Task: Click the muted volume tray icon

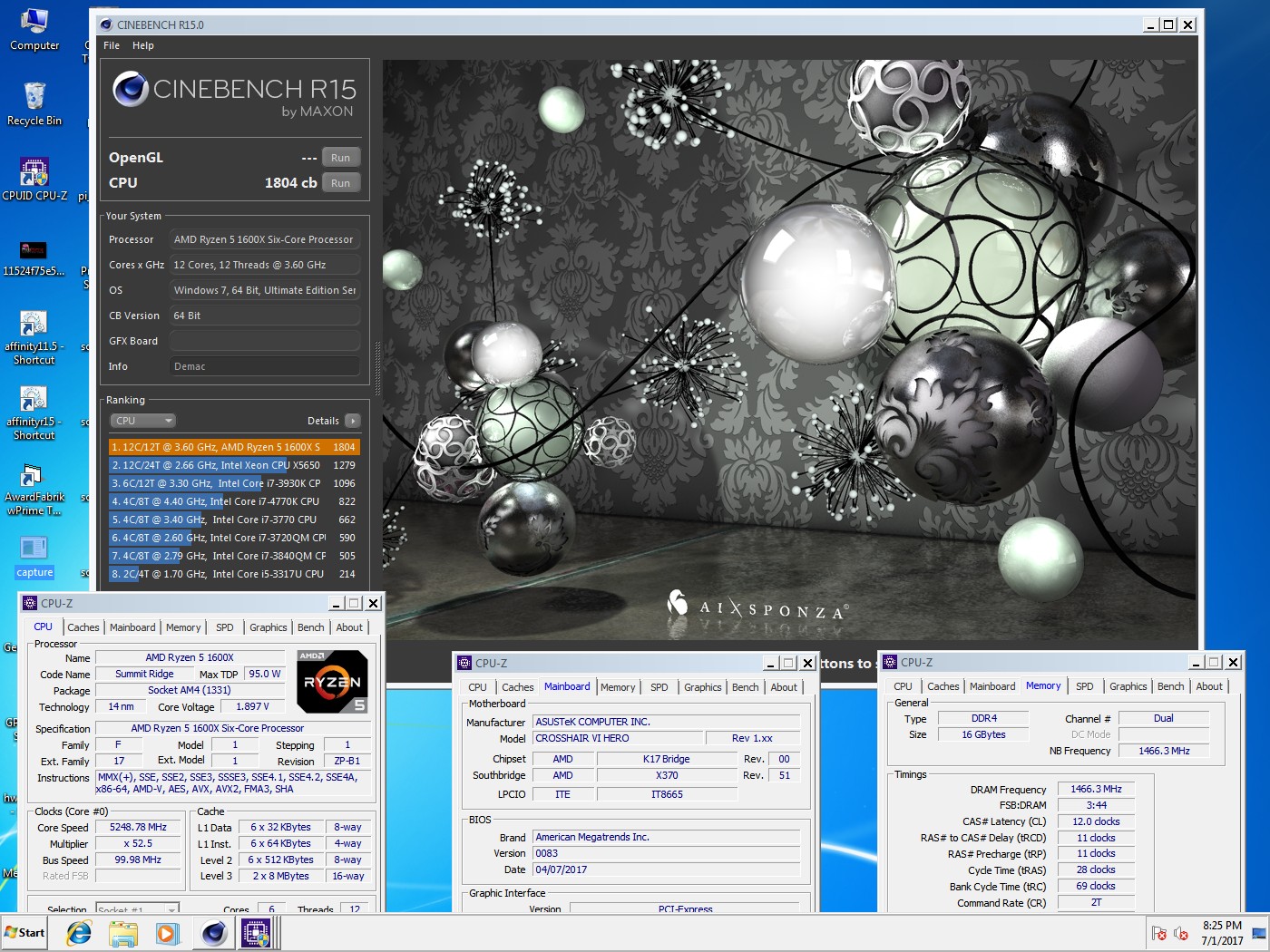Action: pyautogui.click(x=1180, y=933)
